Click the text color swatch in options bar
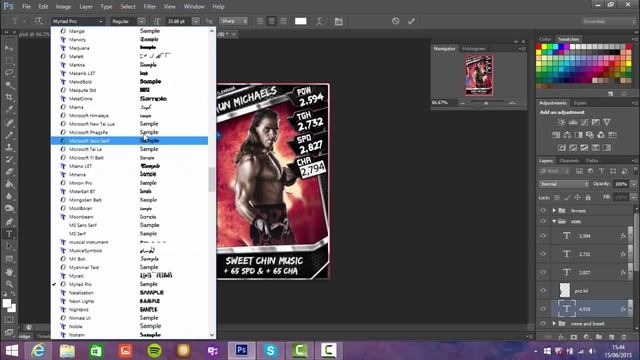 (x=301, y=21)
